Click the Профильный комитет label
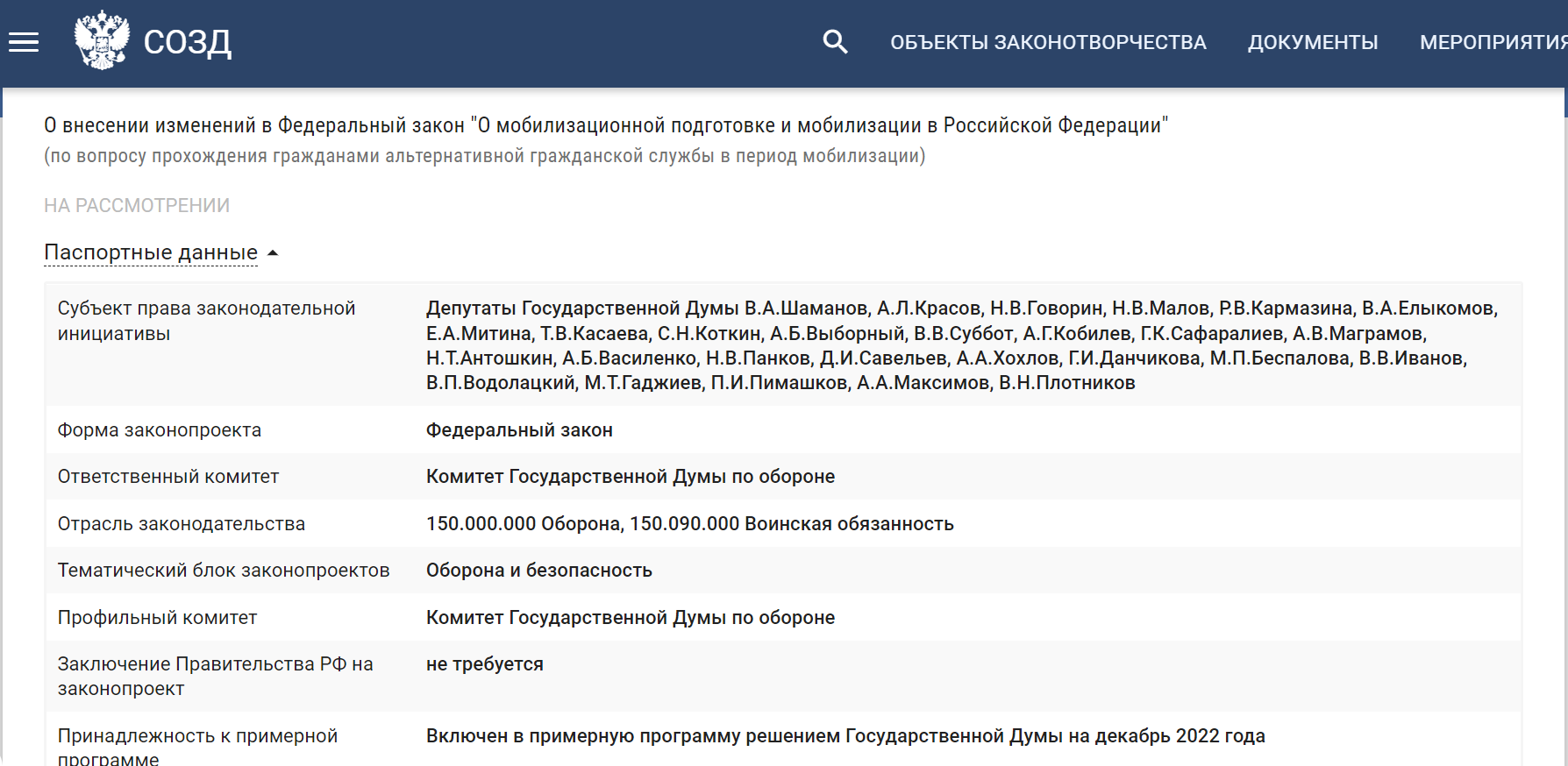1568x766 pixels. click(x=158, y=618)
